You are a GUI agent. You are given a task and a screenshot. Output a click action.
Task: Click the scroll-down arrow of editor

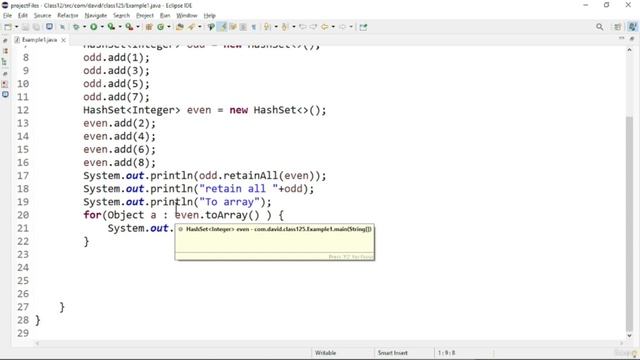[x=629, y=336]
